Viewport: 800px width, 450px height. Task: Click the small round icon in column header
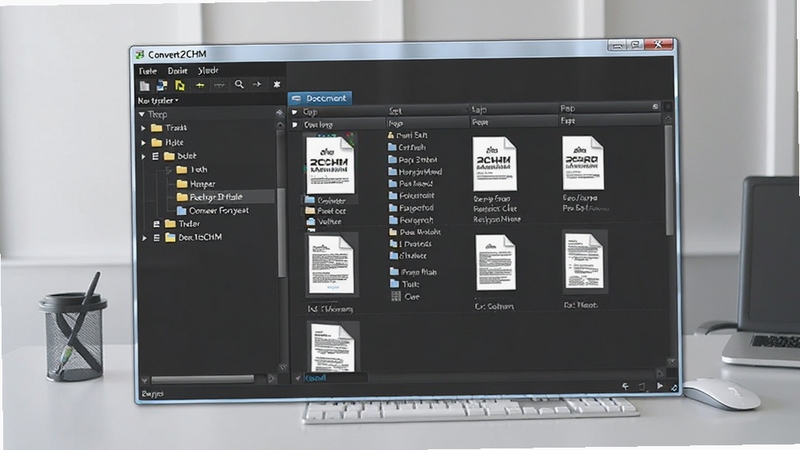[x=656, y=107]
